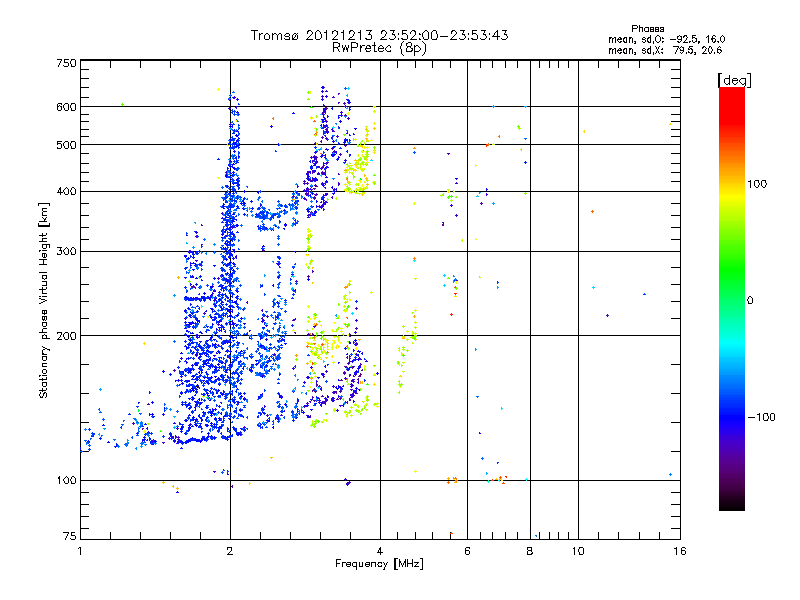Click the 'Phases' header label
This screenshot has width=800, height=600.
click(647, 29)
